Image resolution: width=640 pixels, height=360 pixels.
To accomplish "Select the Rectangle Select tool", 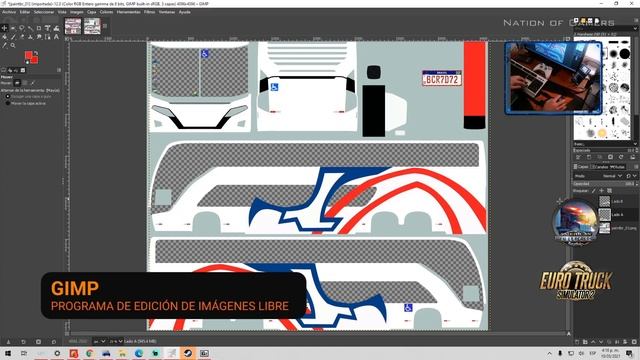I will pos(13,28).
